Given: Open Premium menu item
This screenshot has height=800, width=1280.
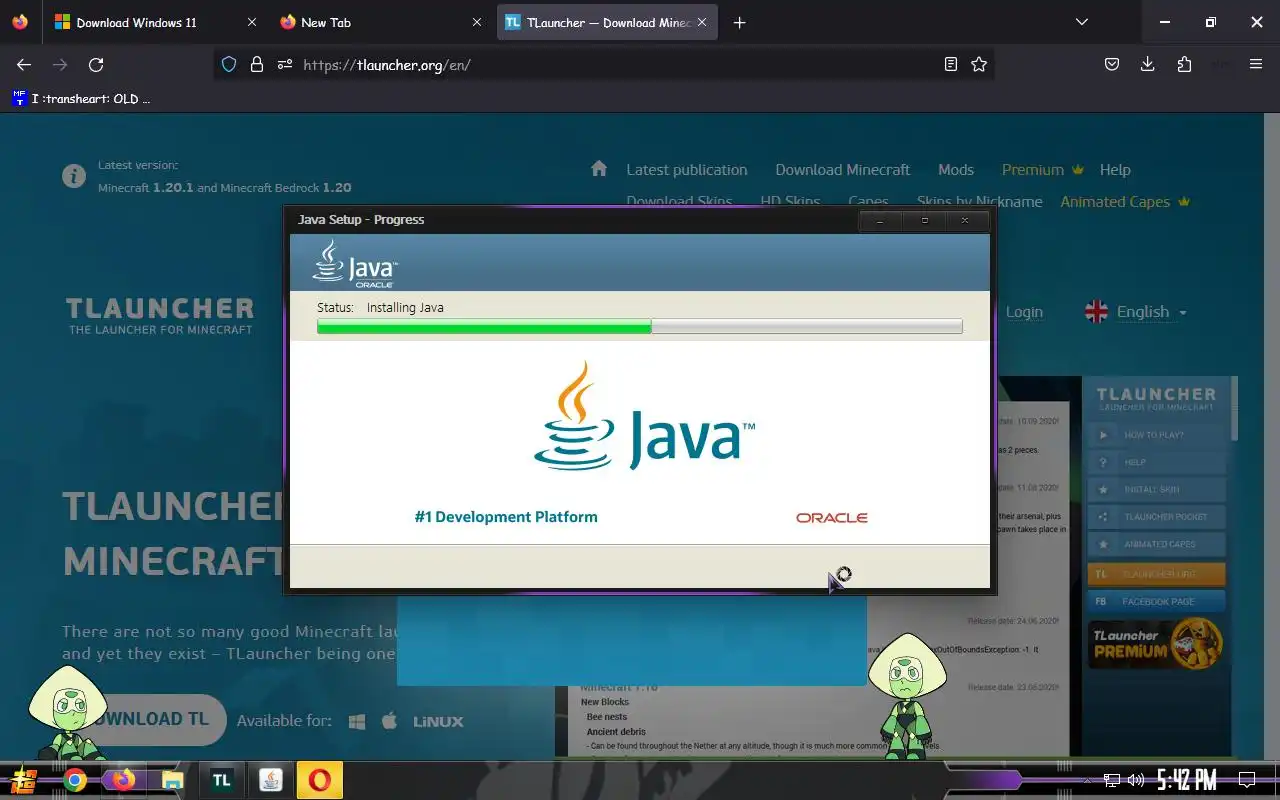Looking at the screenshot, I should click(1043, 170).
